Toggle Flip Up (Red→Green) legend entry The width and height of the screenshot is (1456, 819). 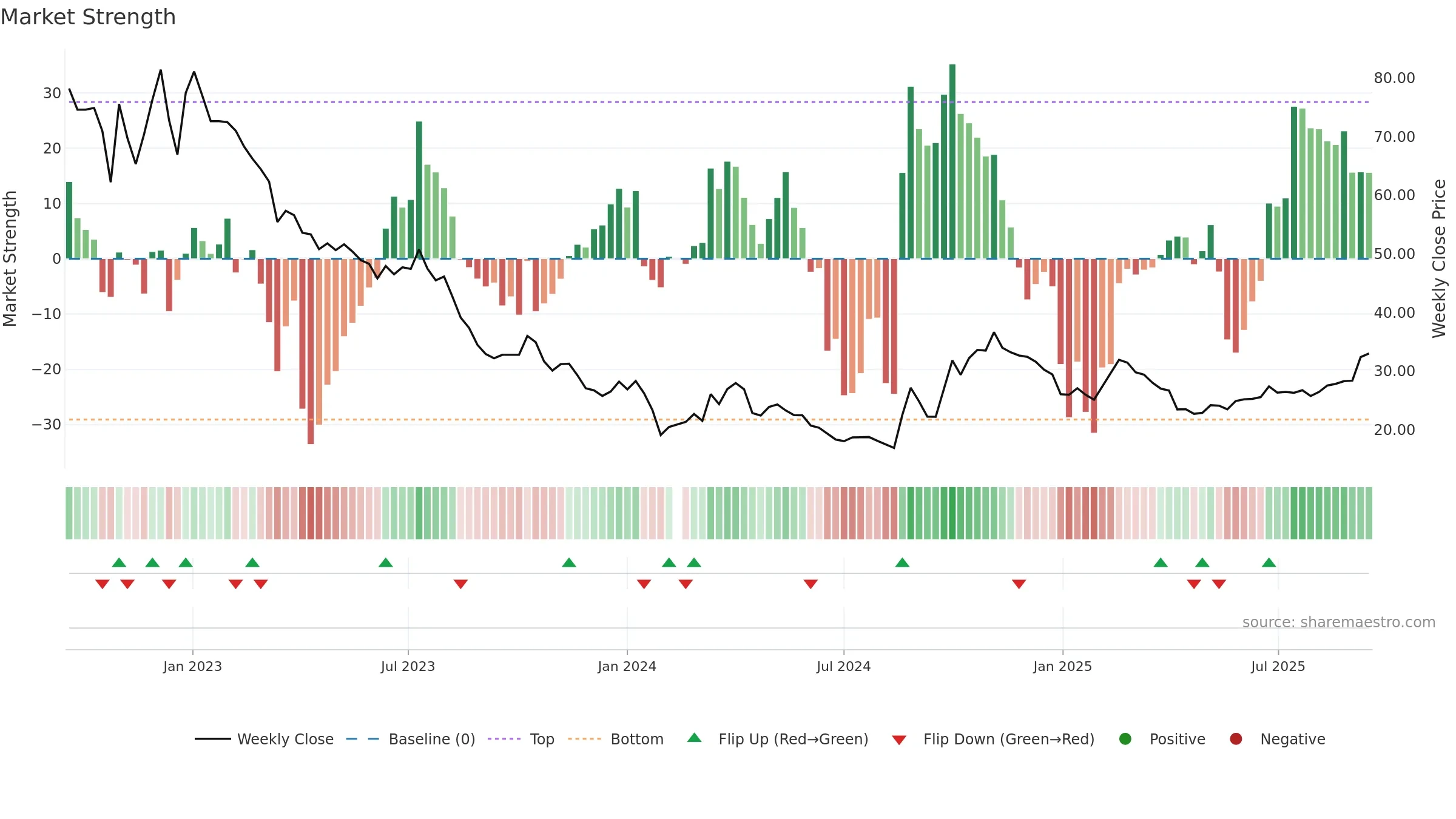pyautogui.click(x=778, y=739)
